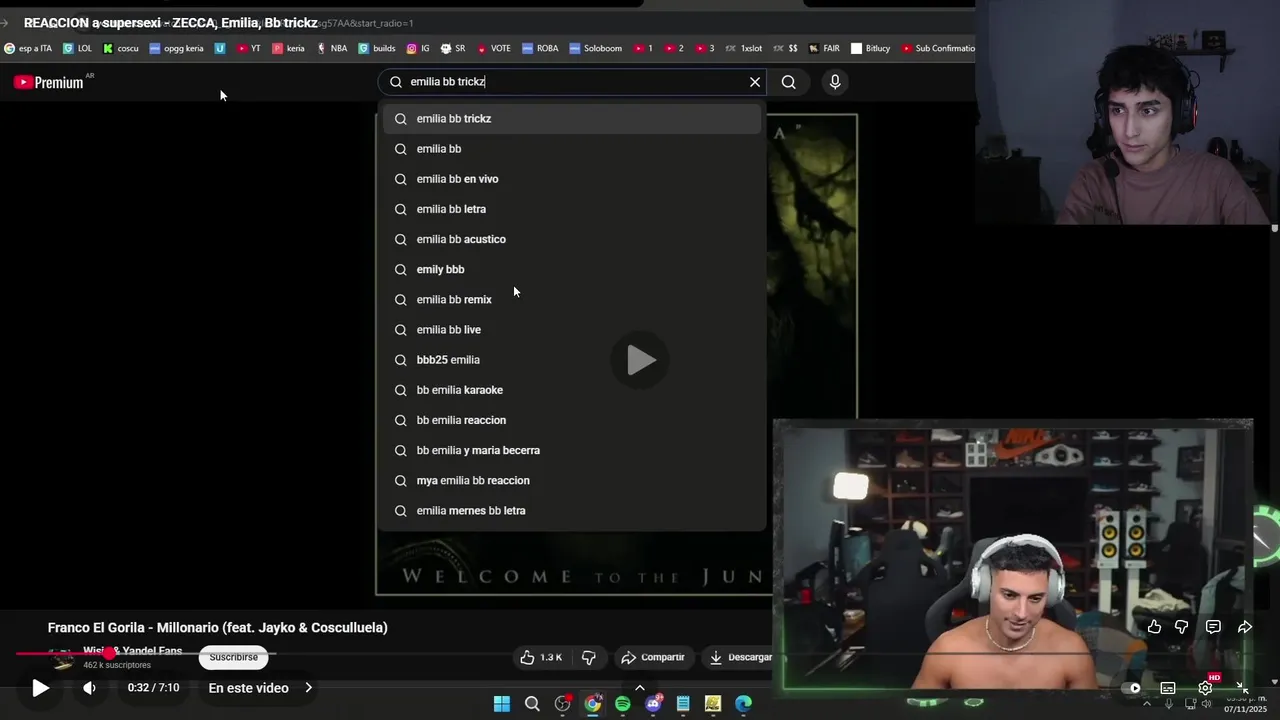Open the VOTE bookmark
Screen dimensions: 1280x720
494,48
